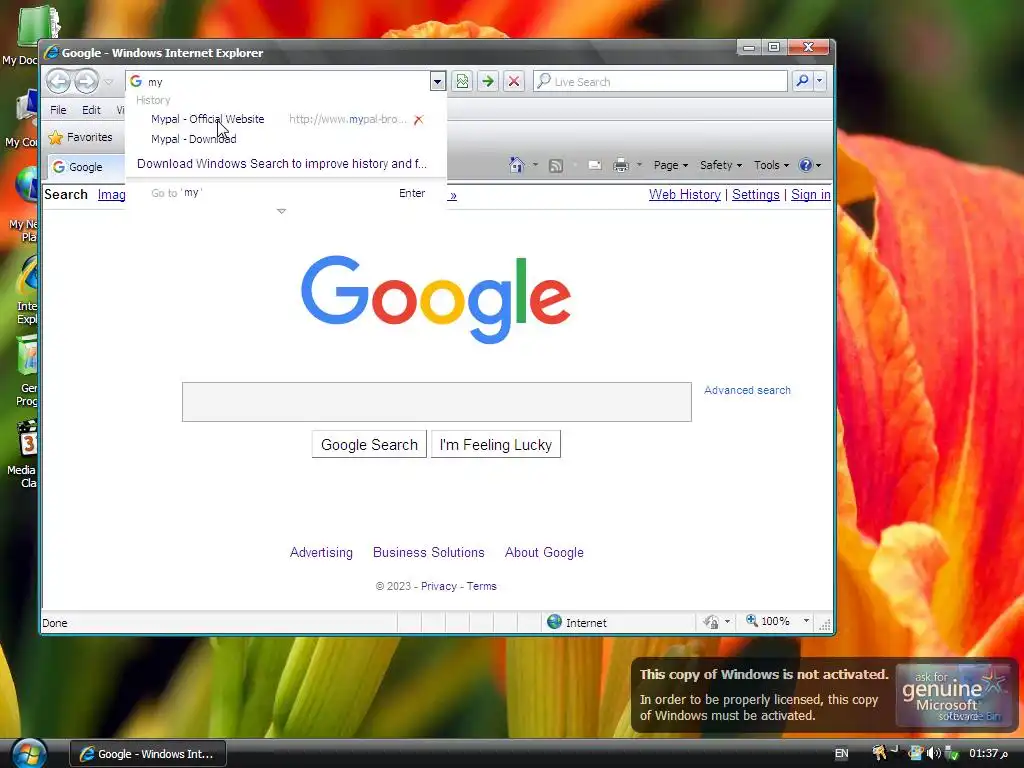Expand the autocomplete list with bottom arrow
The image size is (1024, 768).
pyautogui.click(x=281, y=211)
